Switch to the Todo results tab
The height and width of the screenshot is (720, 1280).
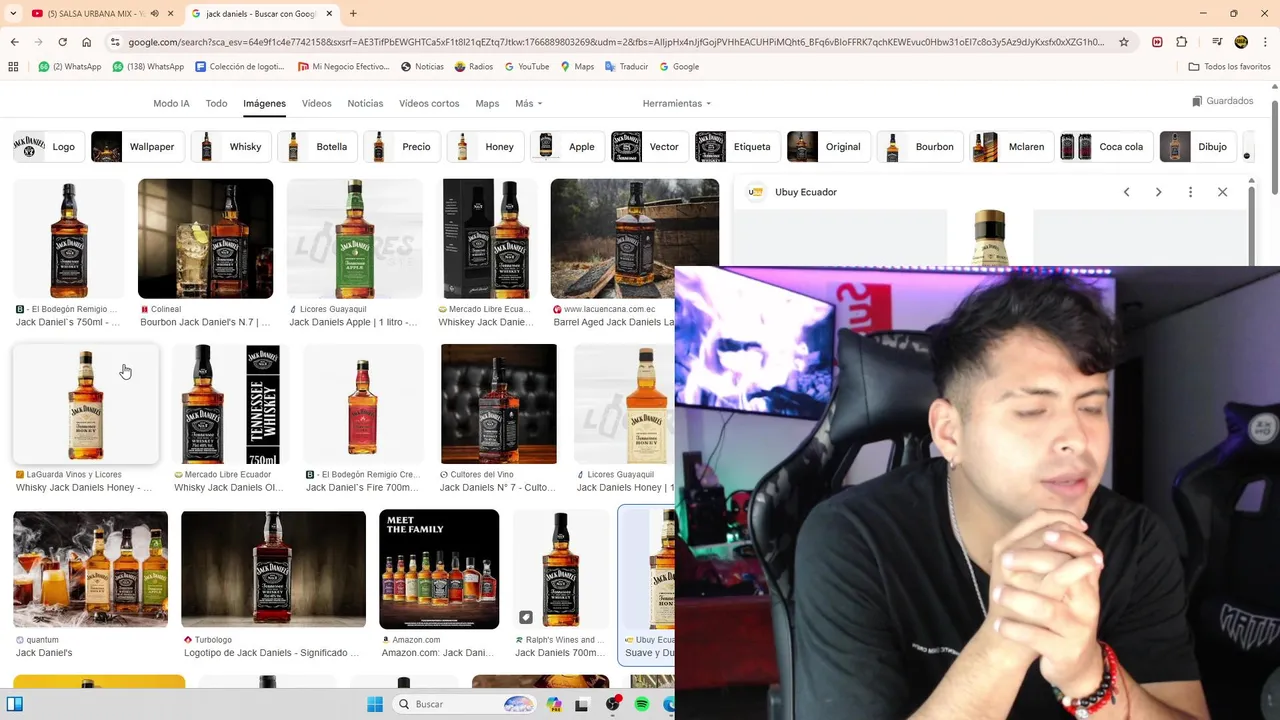pos(216,103)
